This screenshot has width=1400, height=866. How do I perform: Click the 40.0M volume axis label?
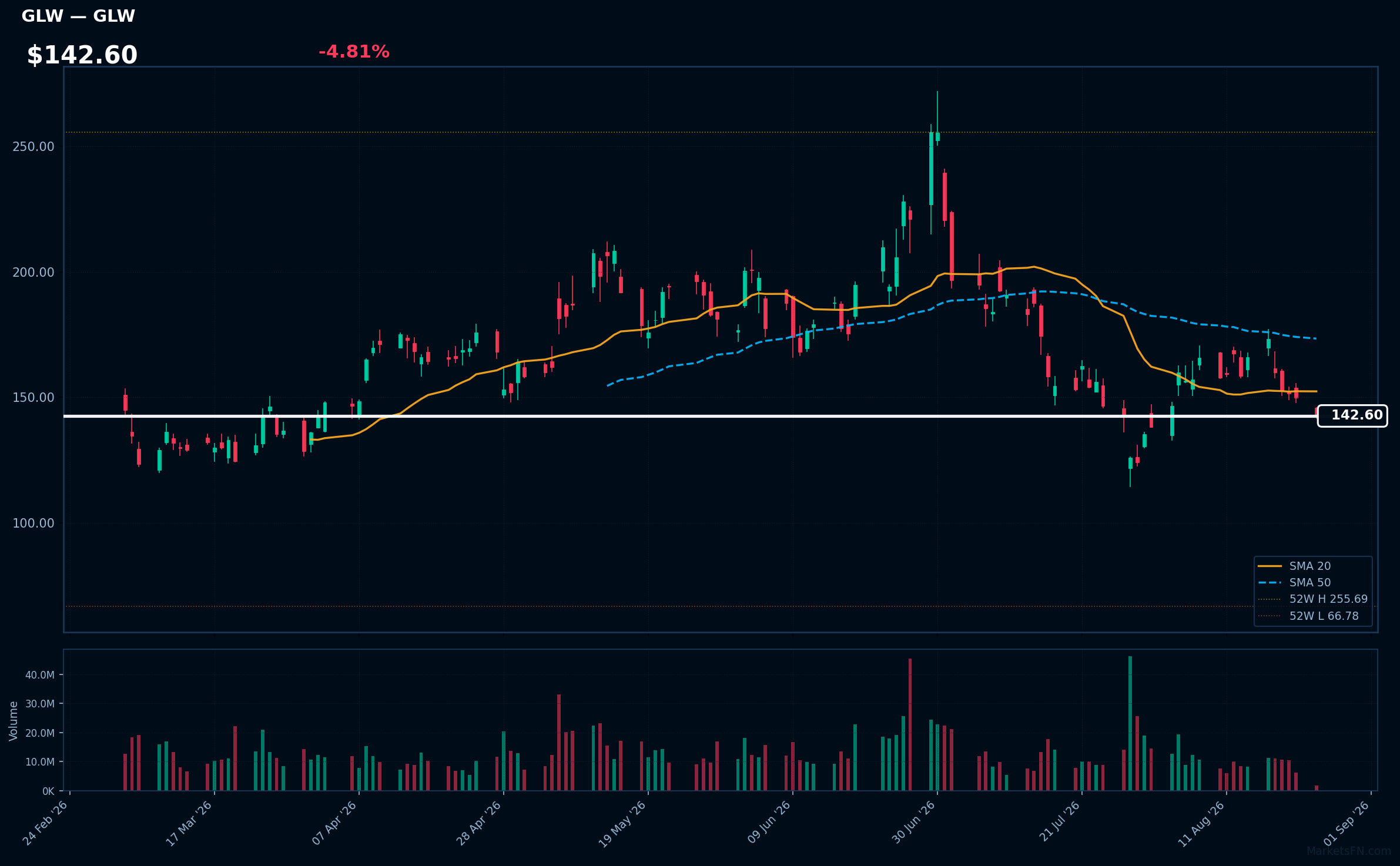pos(39,675)
